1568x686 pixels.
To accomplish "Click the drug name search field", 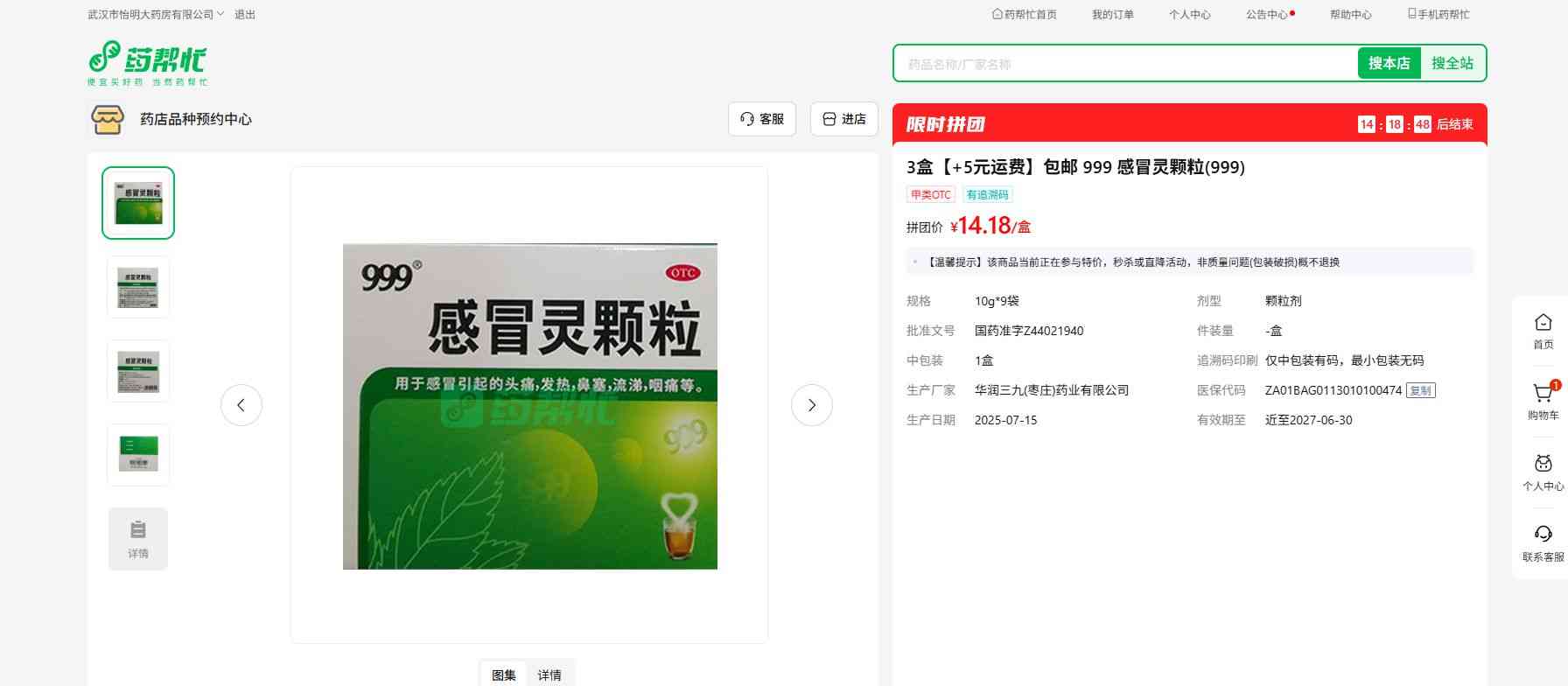I will 1124,64.
